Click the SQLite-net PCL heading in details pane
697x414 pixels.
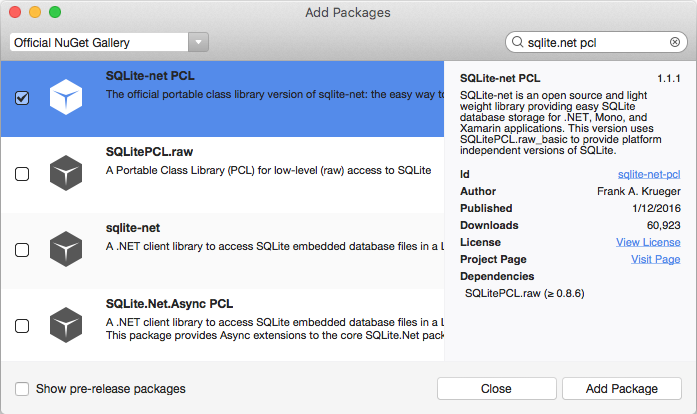[x=500, y=78]
